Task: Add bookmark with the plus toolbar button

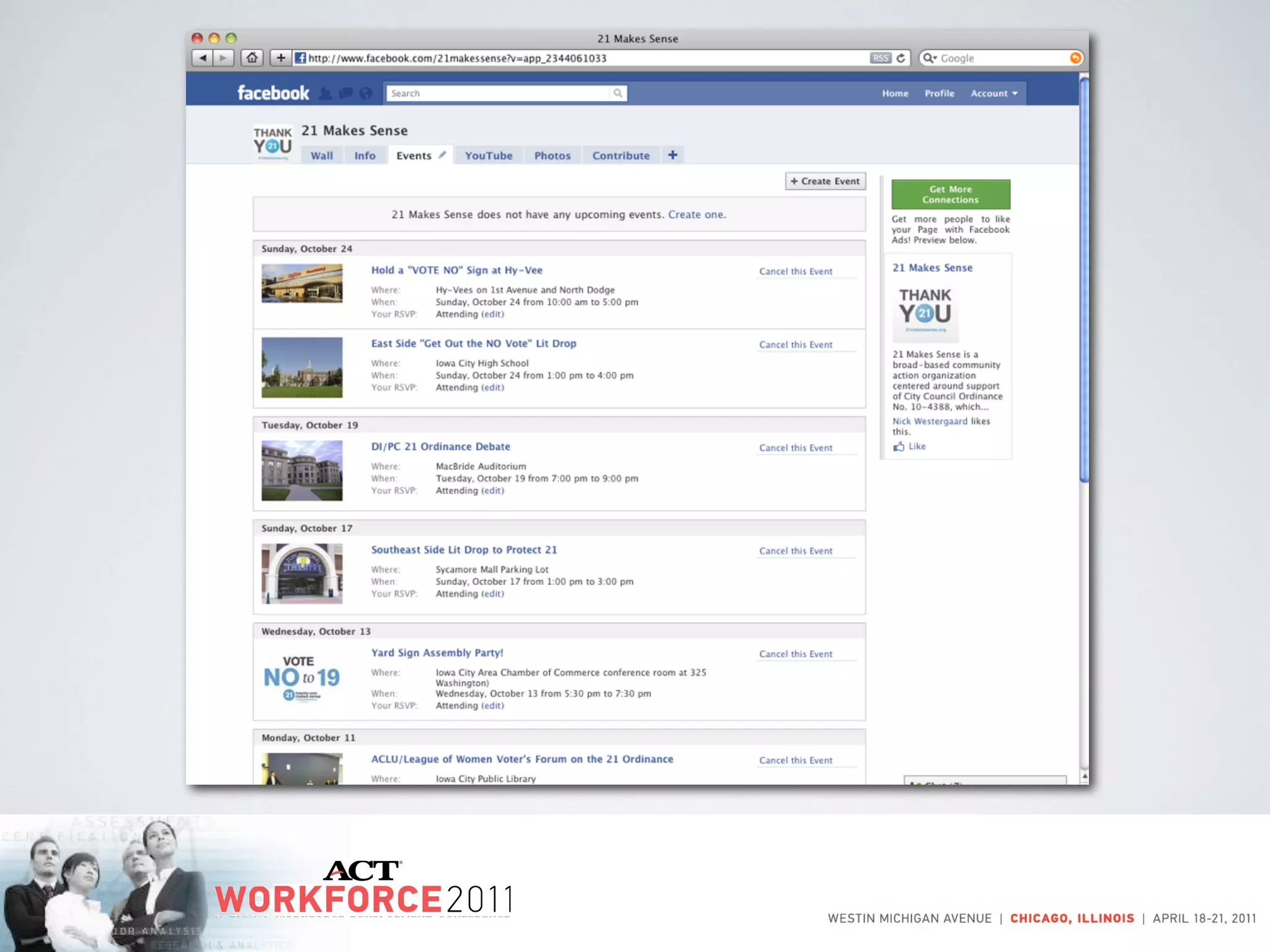Action: tap(280, 58)
